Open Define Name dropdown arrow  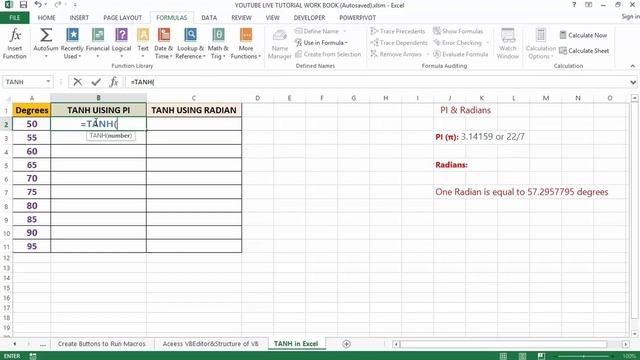click(x=345, y=31)
